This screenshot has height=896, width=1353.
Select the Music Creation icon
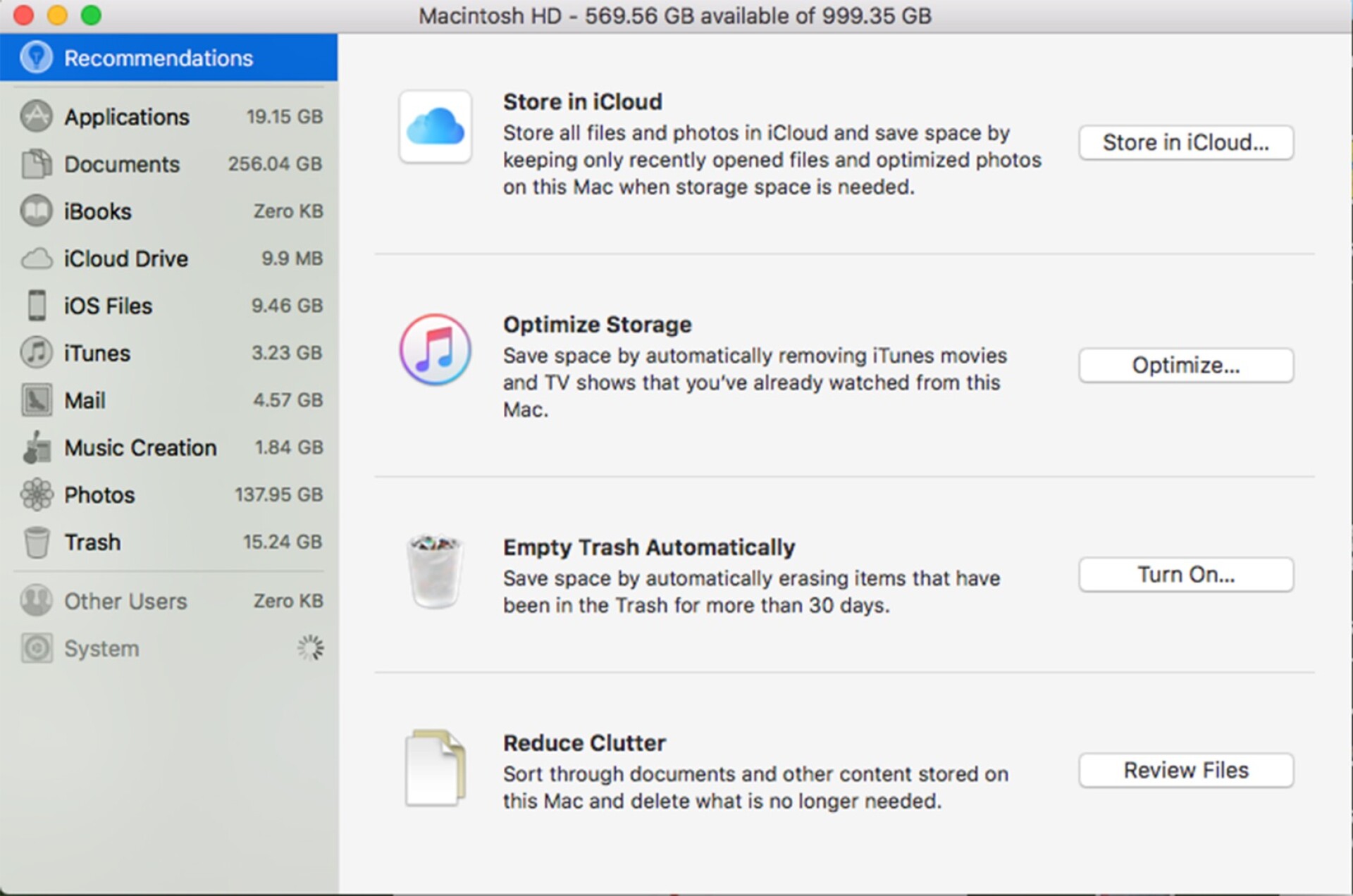point(35,447)
